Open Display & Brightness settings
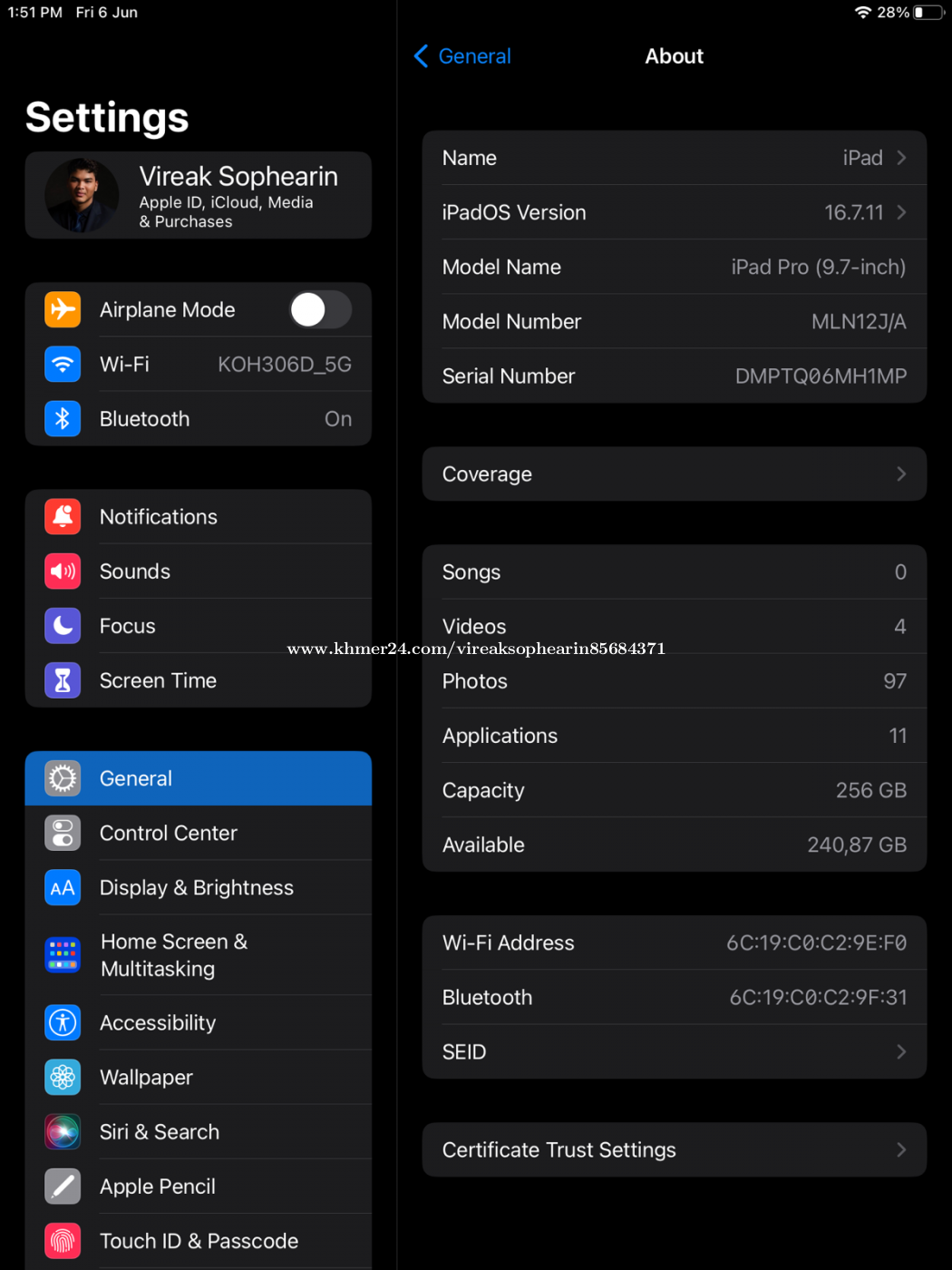The image size is (952, 1270). (x=199, y=886)
